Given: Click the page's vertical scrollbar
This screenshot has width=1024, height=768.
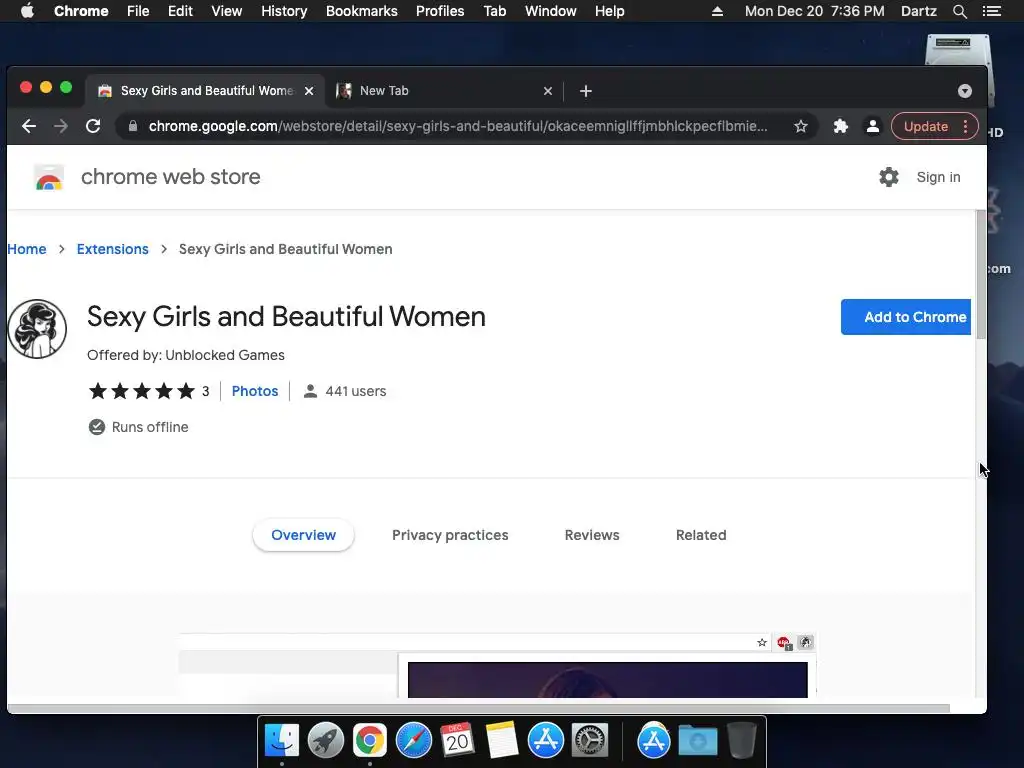Looking at the screenshot, I should [x=980, y=274].
